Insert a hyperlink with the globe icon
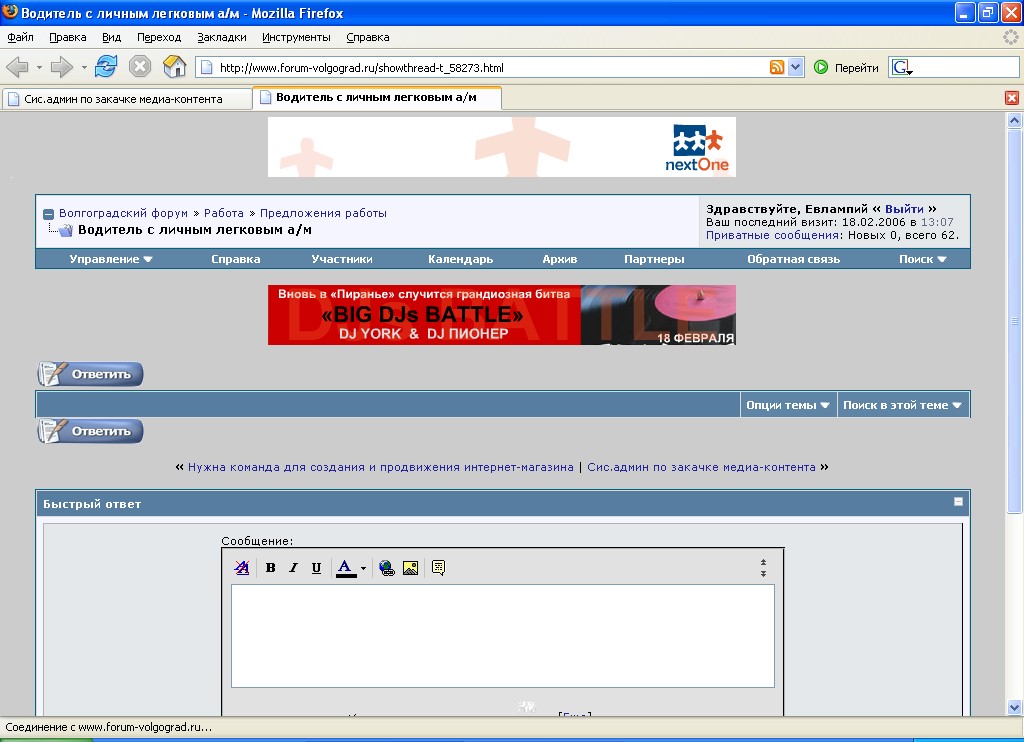1024x742 pixels. click(387, 568)
